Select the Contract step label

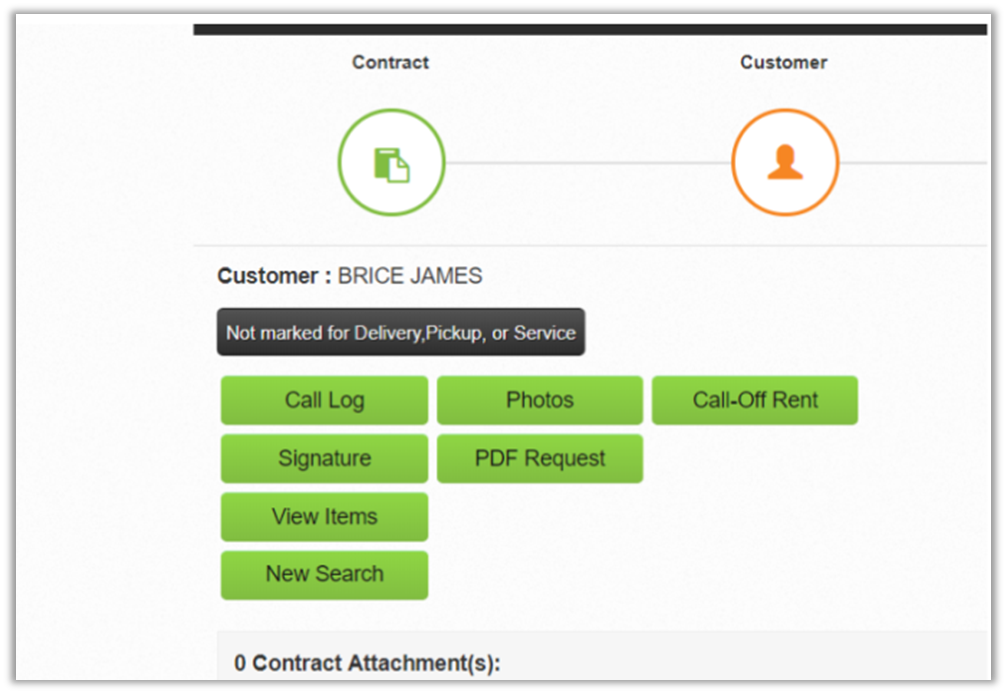point(390,62)
